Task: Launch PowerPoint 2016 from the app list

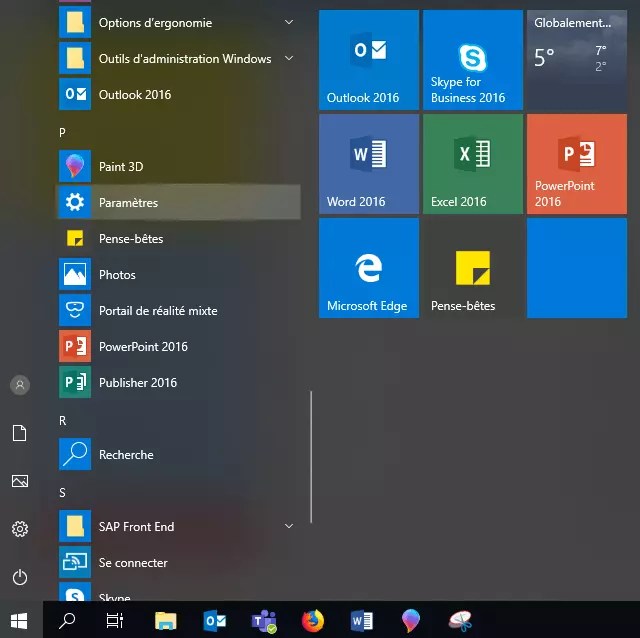Action: [180, 346]
